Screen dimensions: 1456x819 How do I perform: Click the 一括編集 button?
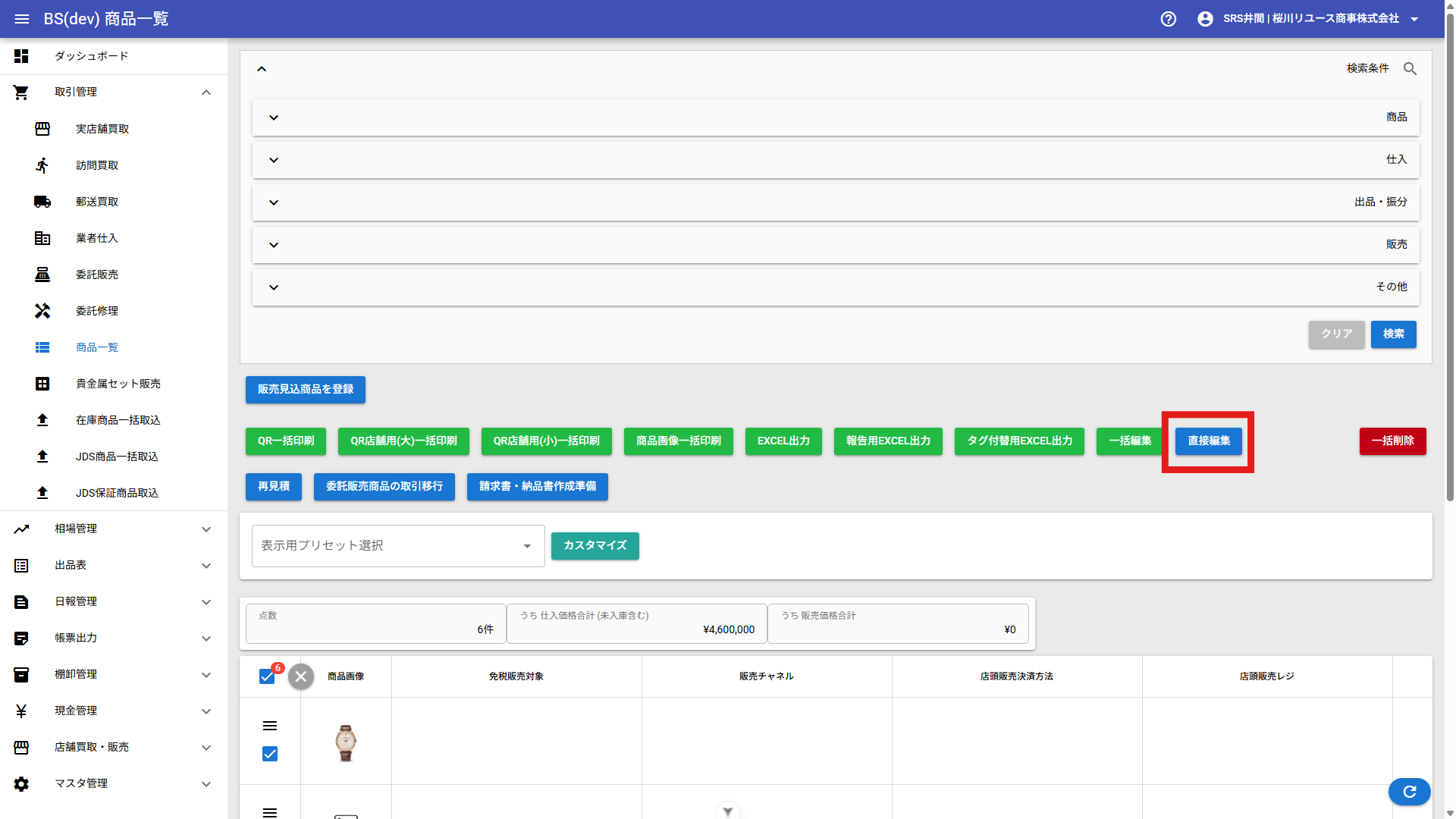pyautogui.click(x=1130, y=441)
